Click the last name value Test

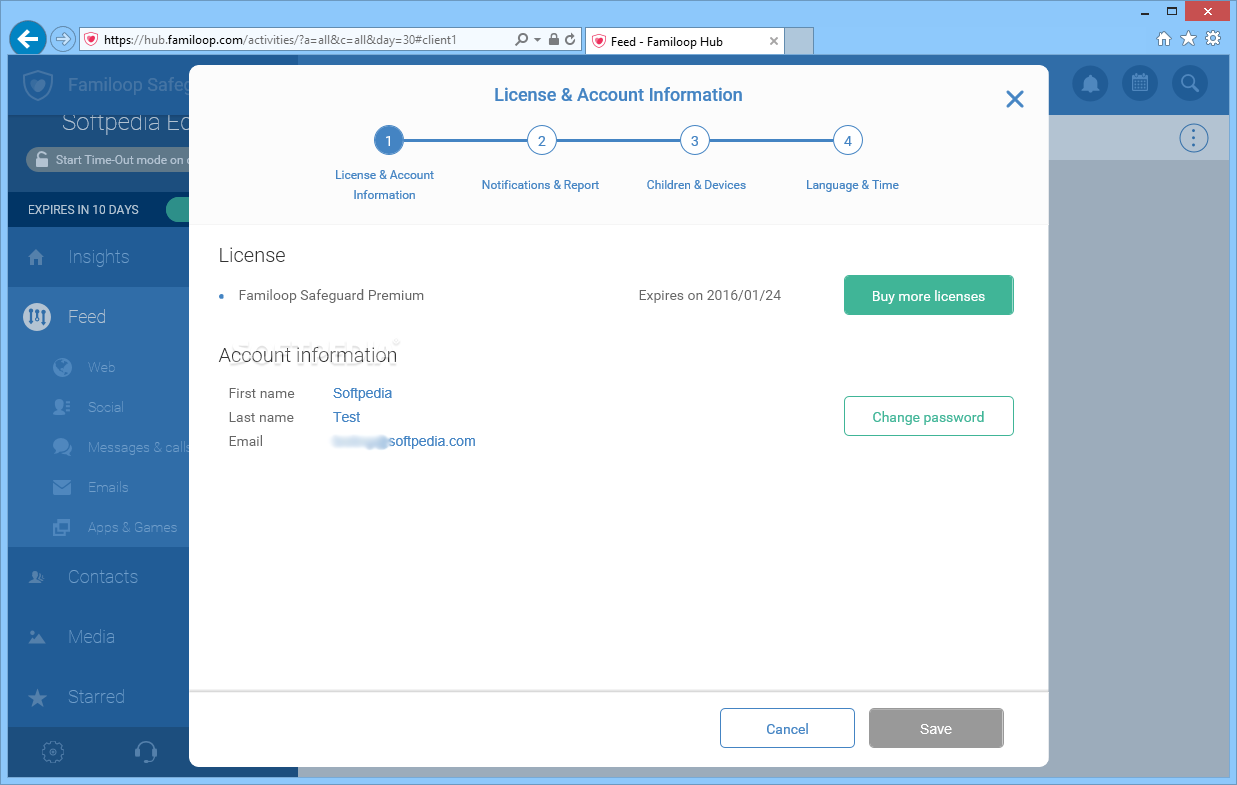[347, 417]
